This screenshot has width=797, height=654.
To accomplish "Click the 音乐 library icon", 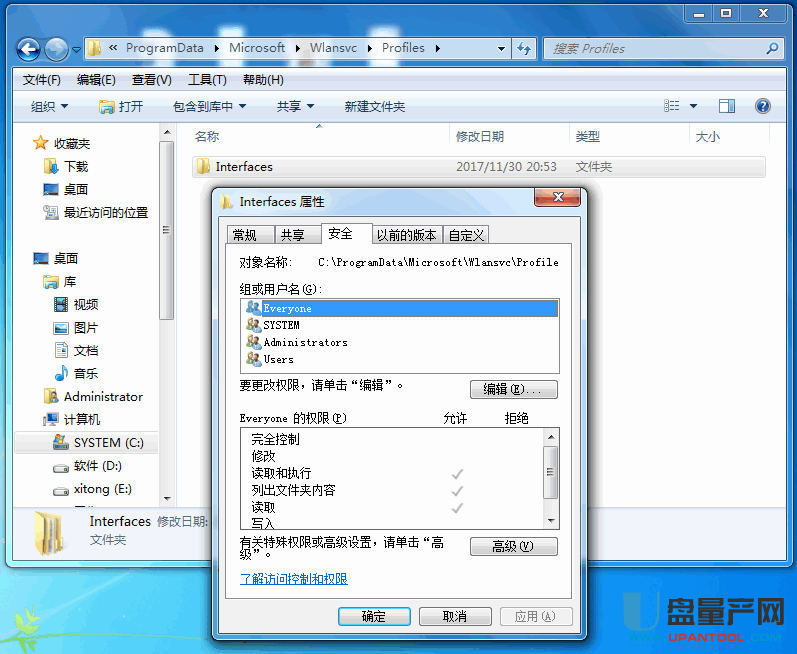I will tap(62, 373).
